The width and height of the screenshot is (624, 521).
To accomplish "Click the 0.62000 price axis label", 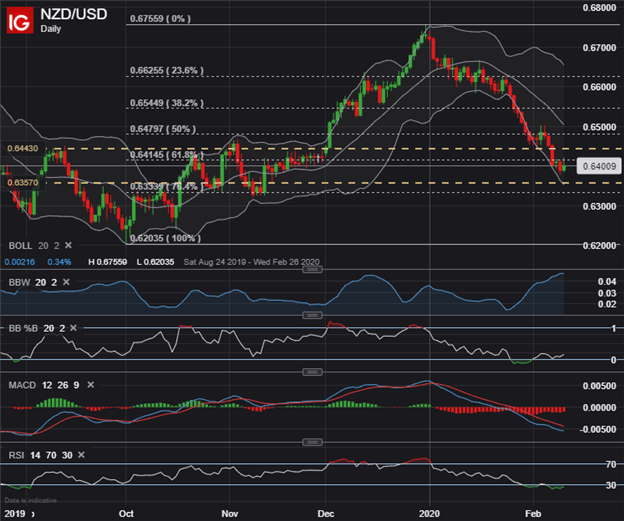I will point(599,246).
